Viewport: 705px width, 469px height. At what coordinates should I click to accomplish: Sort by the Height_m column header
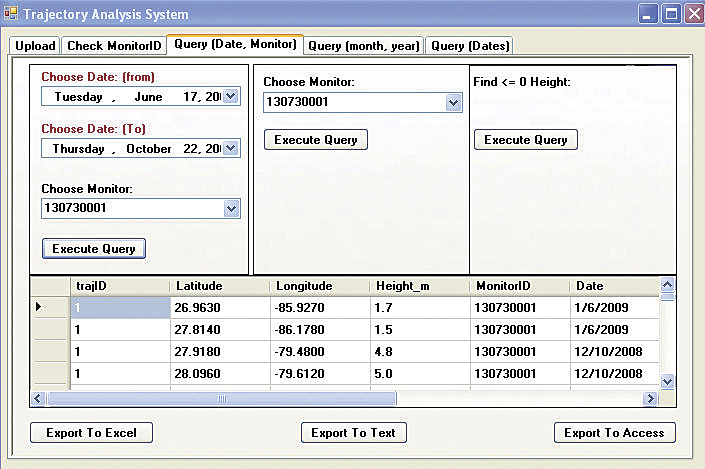[420, 286]
